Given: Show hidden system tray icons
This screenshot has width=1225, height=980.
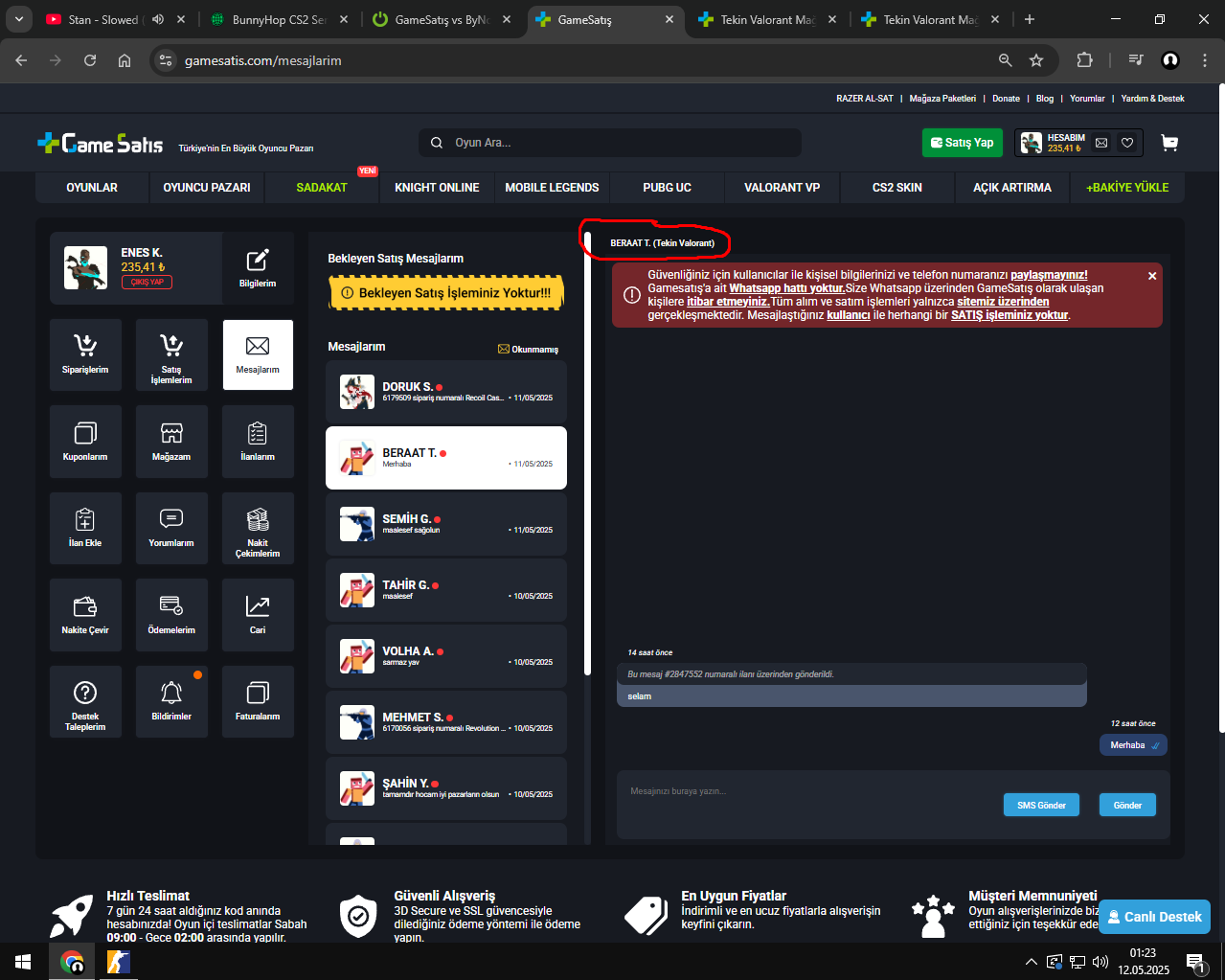Looking at the screenshot, I should click(1031, 962).
